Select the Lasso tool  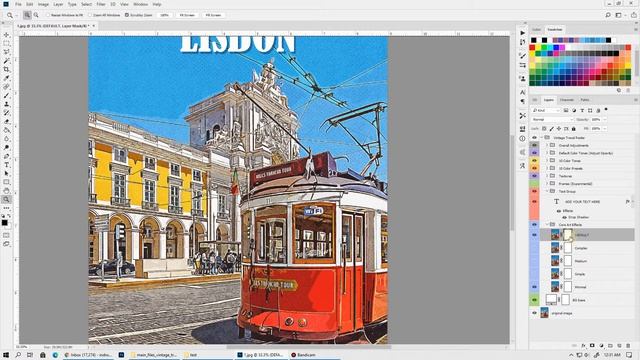point(6,52)
